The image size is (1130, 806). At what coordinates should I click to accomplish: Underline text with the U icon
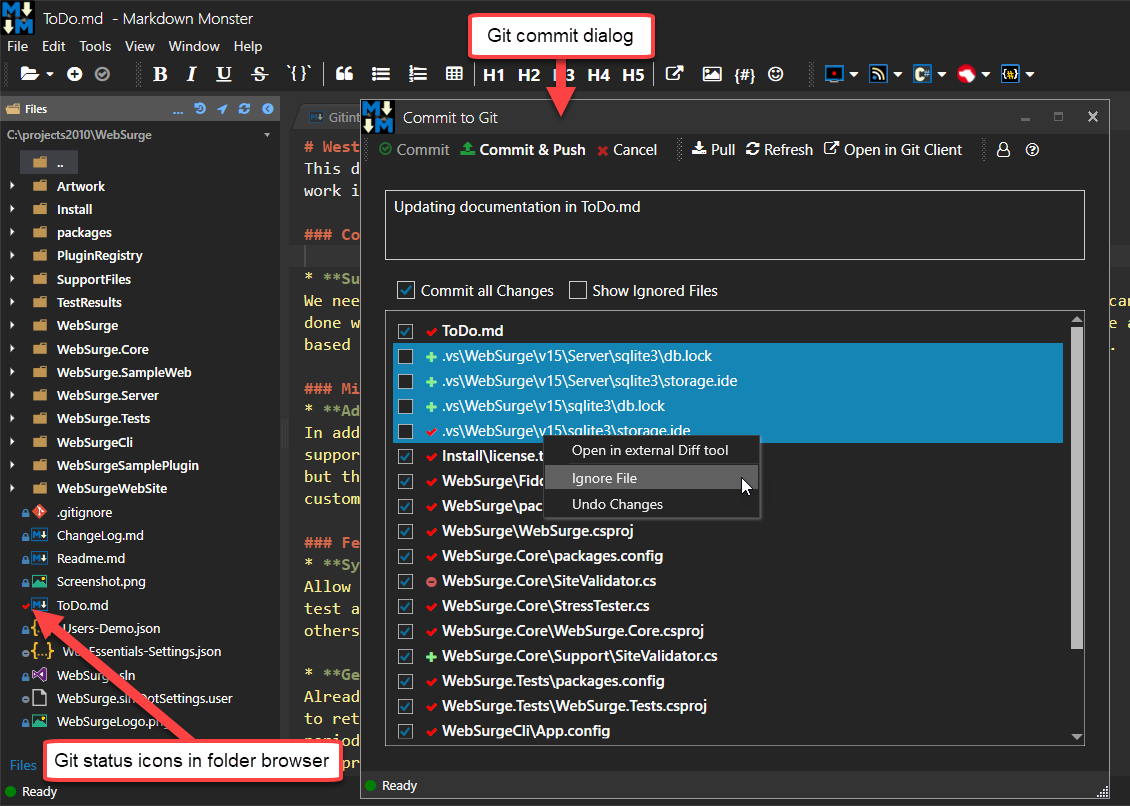[x=224, y=74]
